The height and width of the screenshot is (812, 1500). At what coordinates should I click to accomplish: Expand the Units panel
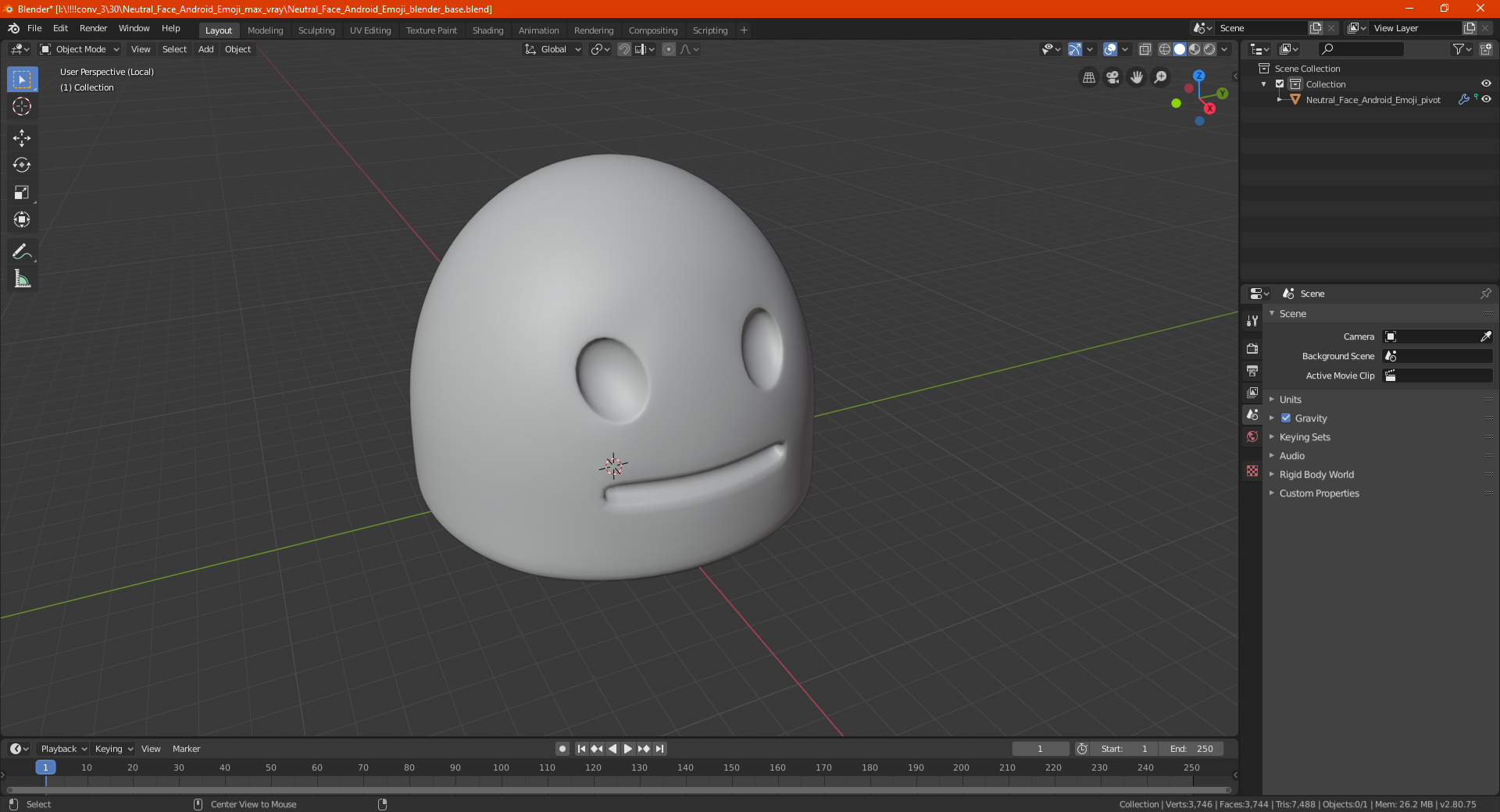(1290, 400)
